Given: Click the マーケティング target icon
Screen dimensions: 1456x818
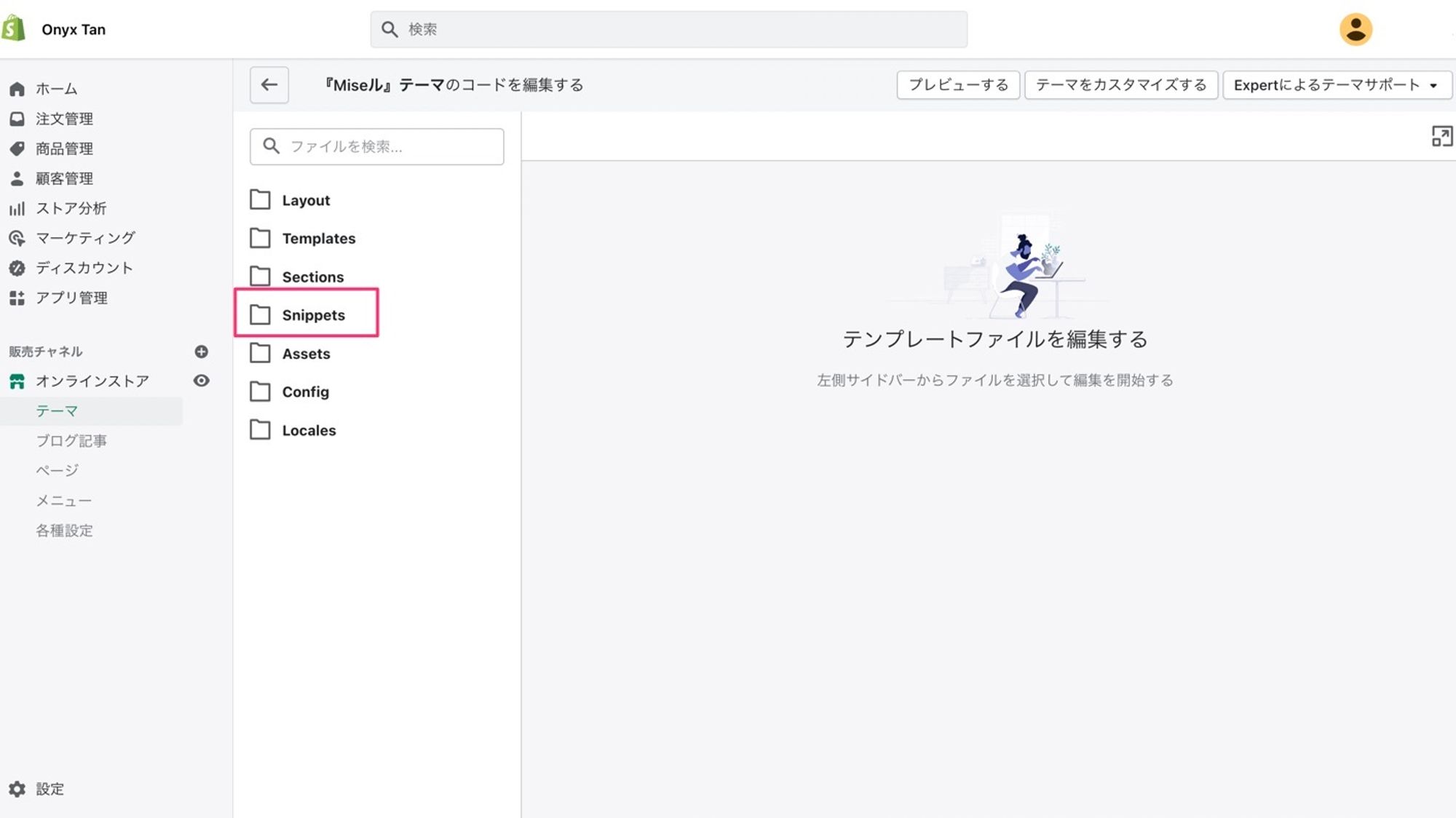Looking at the screenshot, I should pyautogui.click(x=17, y=238).
